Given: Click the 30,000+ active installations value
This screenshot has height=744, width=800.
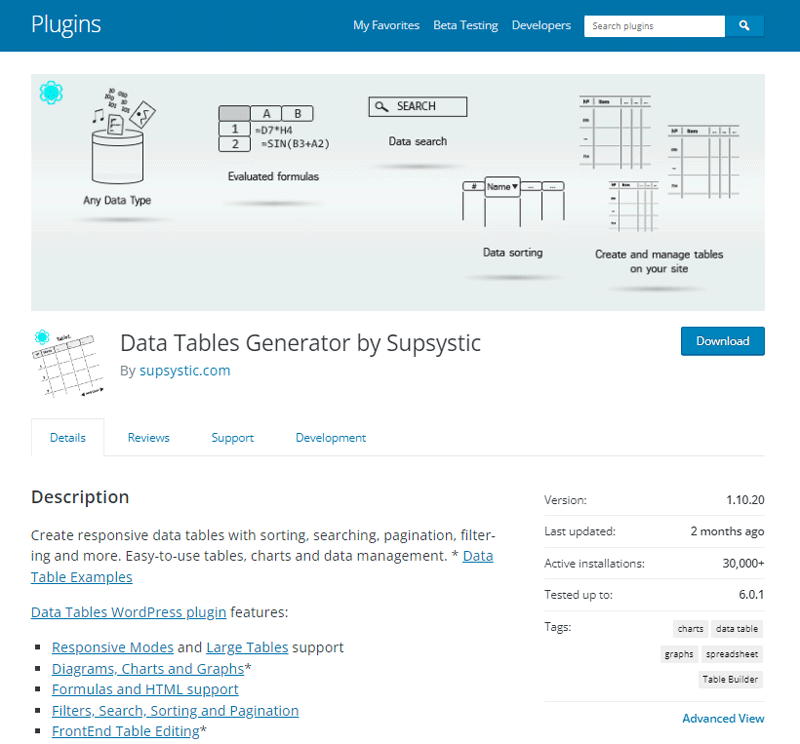Looking at the screenshot, I should coord(743,563).
